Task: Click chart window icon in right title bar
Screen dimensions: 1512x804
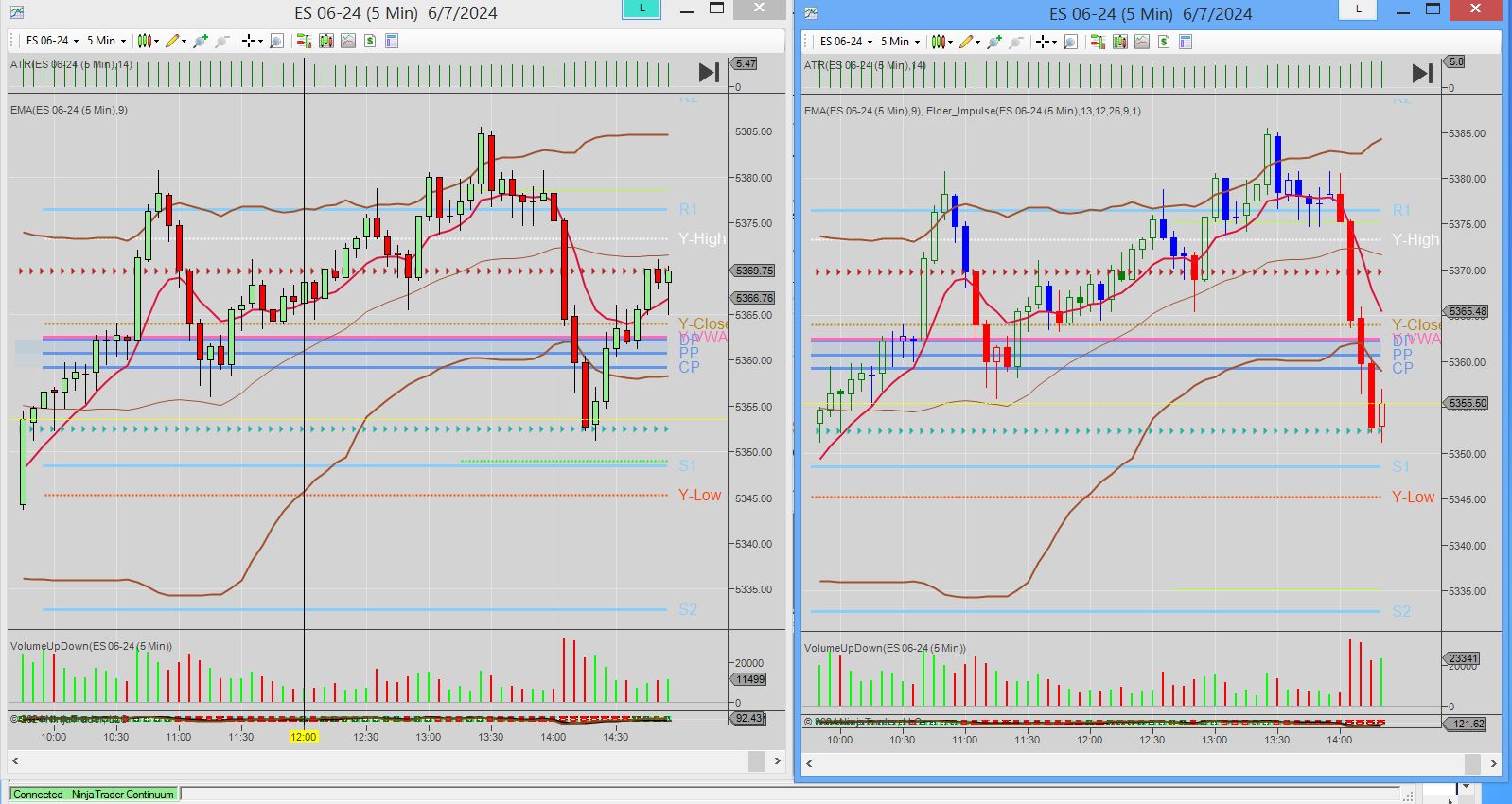Action: (x=811, y=13)
